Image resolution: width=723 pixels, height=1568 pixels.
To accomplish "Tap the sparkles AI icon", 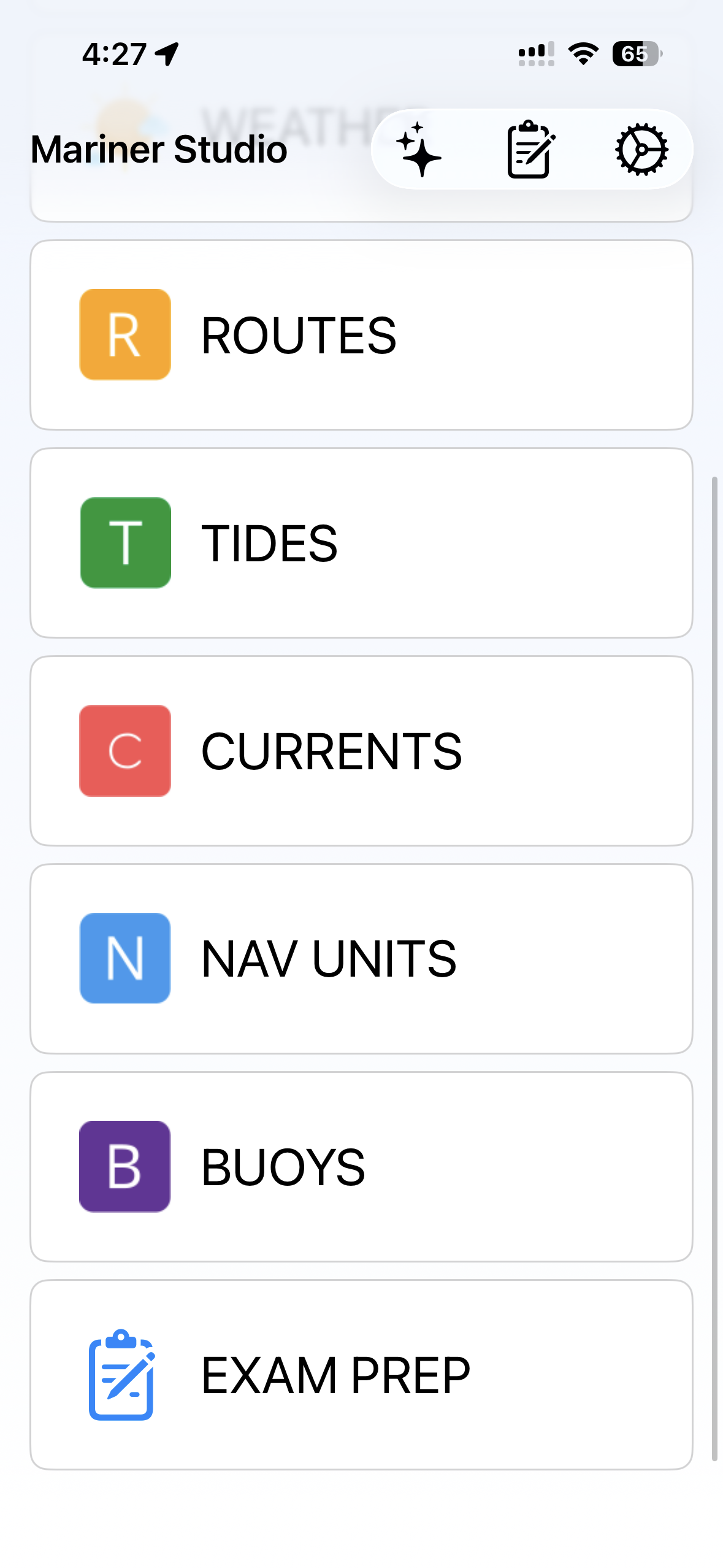I will pyautogui.click(x=419, y=149).
